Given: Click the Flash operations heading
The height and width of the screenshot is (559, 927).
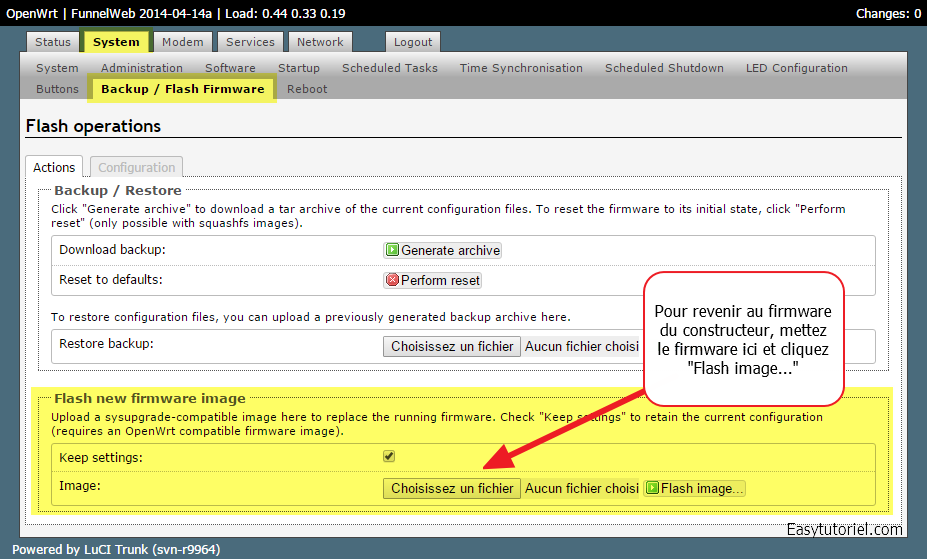Looking at the screenshot, I should coord(93,126).
